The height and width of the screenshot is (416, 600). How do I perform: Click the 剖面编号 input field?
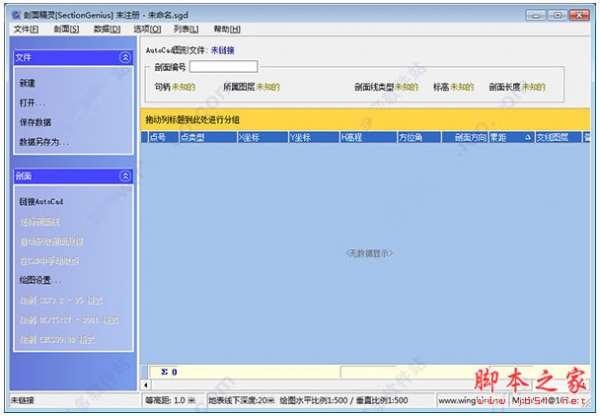click(223, 67)
